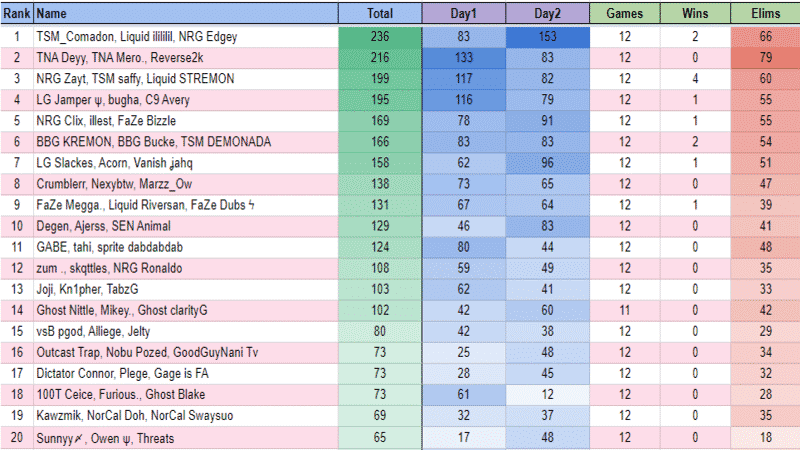Click Day2 cell showing 96

click(x=547, y=163)
